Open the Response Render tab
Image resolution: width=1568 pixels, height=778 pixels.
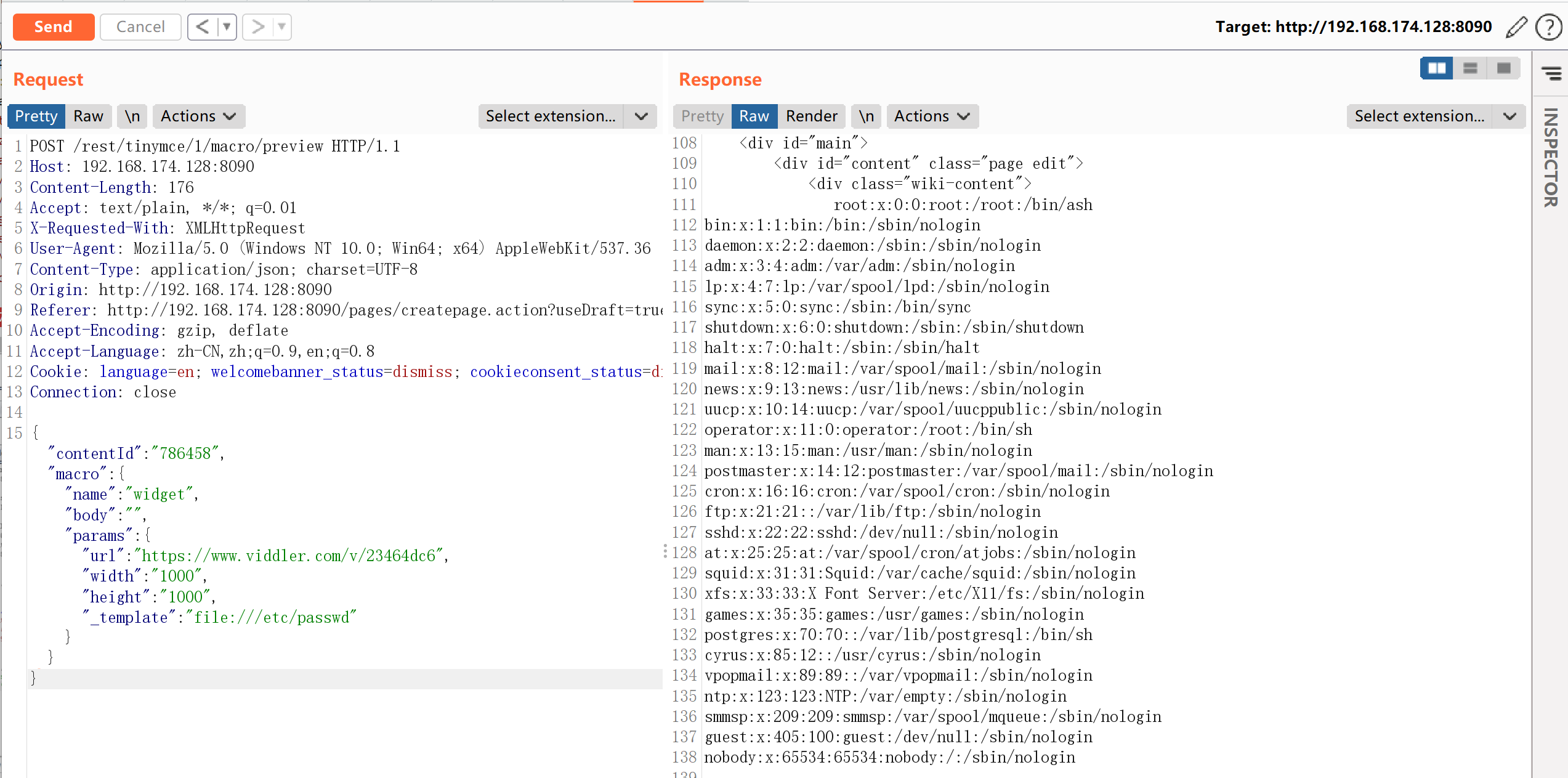pyautogui.click(x=811, y=116)
